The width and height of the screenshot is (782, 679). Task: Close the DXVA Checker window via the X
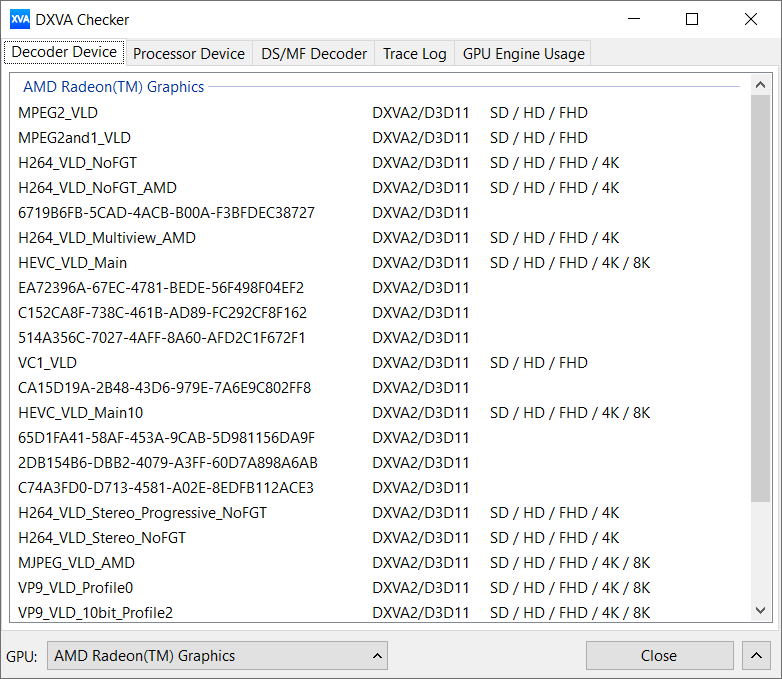click(x=751, y=19)
